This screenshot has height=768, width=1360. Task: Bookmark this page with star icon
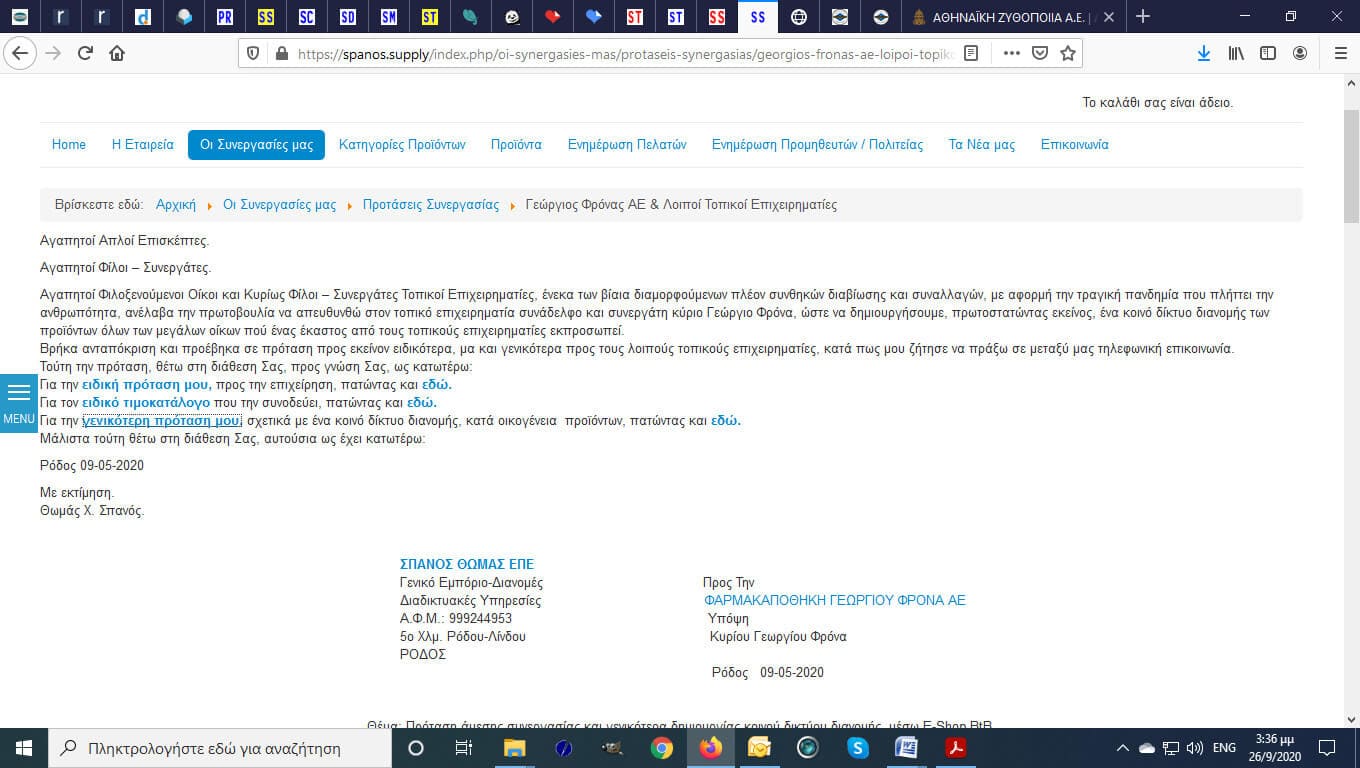coord(1068,53)
